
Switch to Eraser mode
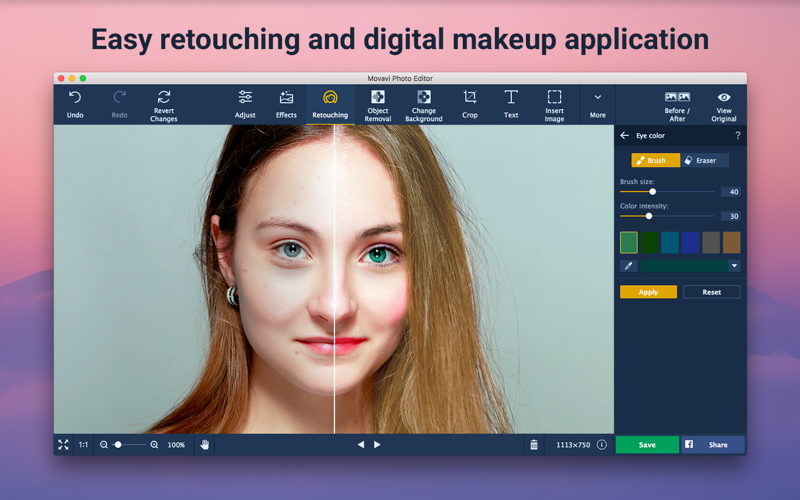(x=704, y=160)
